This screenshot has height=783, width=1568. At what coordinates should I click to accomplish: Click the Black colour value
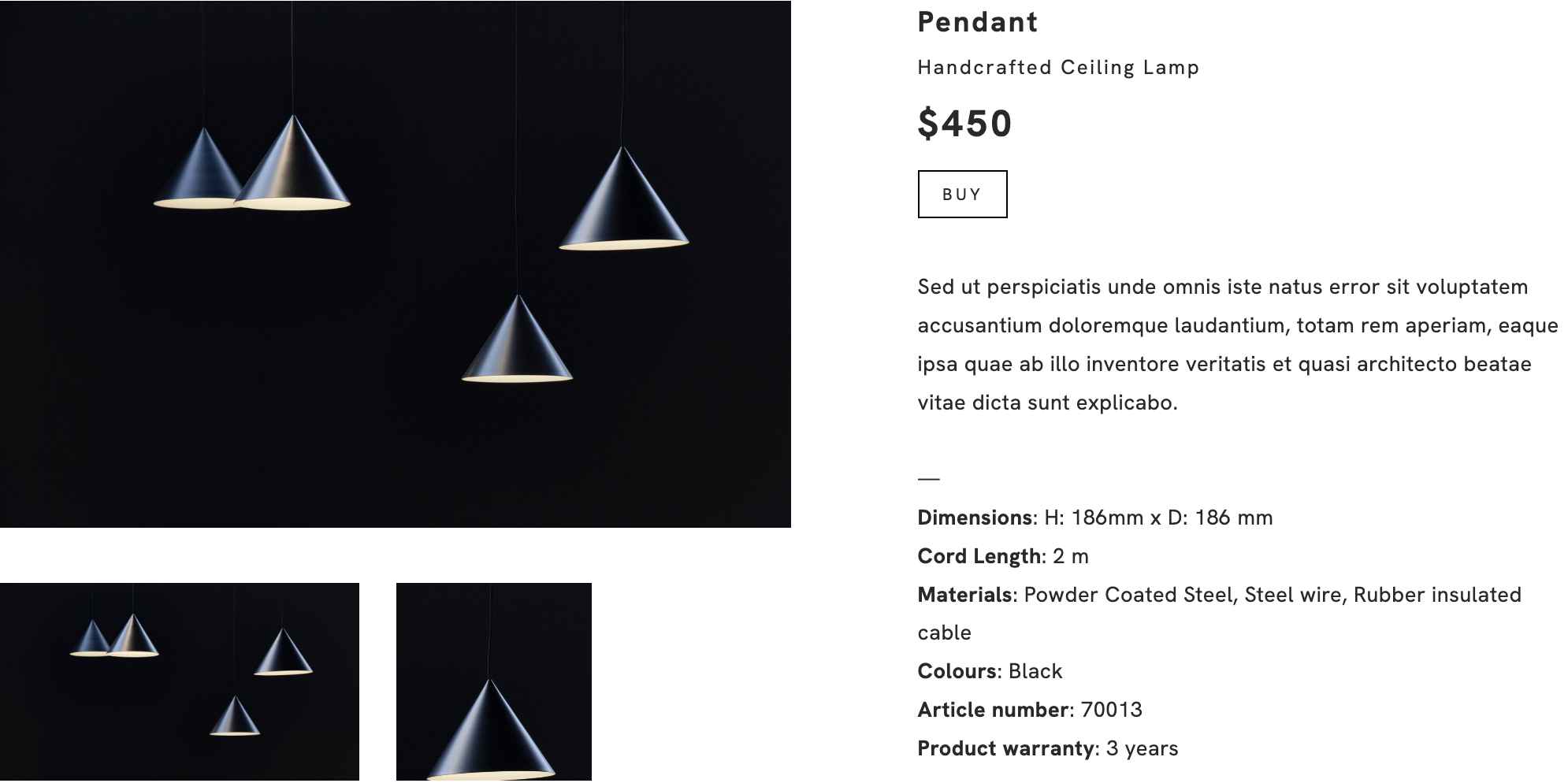click(x=1035, y=671)
